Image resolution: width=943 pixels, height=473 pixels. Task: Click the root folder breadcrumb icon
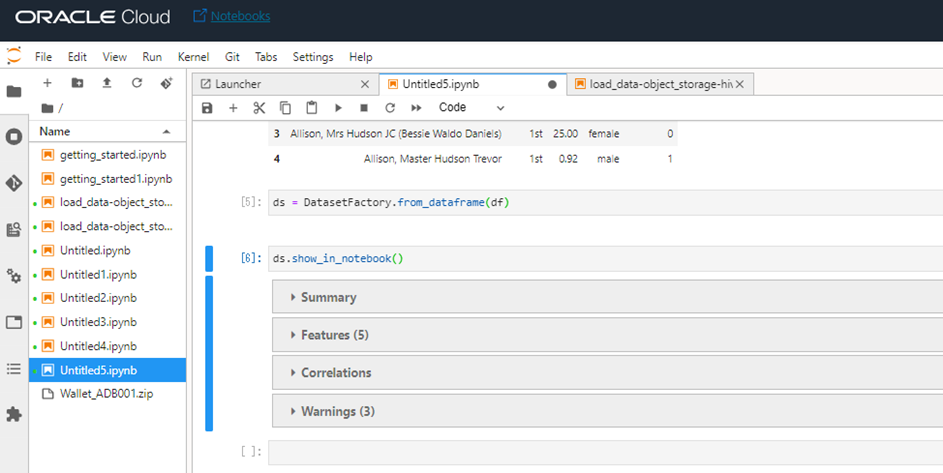click(x=48, y=108)
